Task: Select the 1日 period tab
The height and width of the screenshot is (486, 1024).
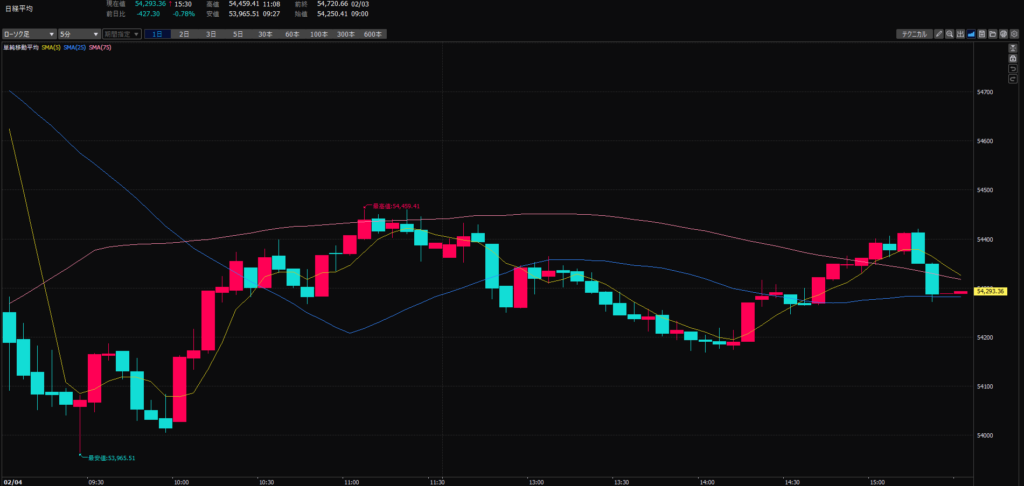Action: pyautogui.click(x=157, y=34)
